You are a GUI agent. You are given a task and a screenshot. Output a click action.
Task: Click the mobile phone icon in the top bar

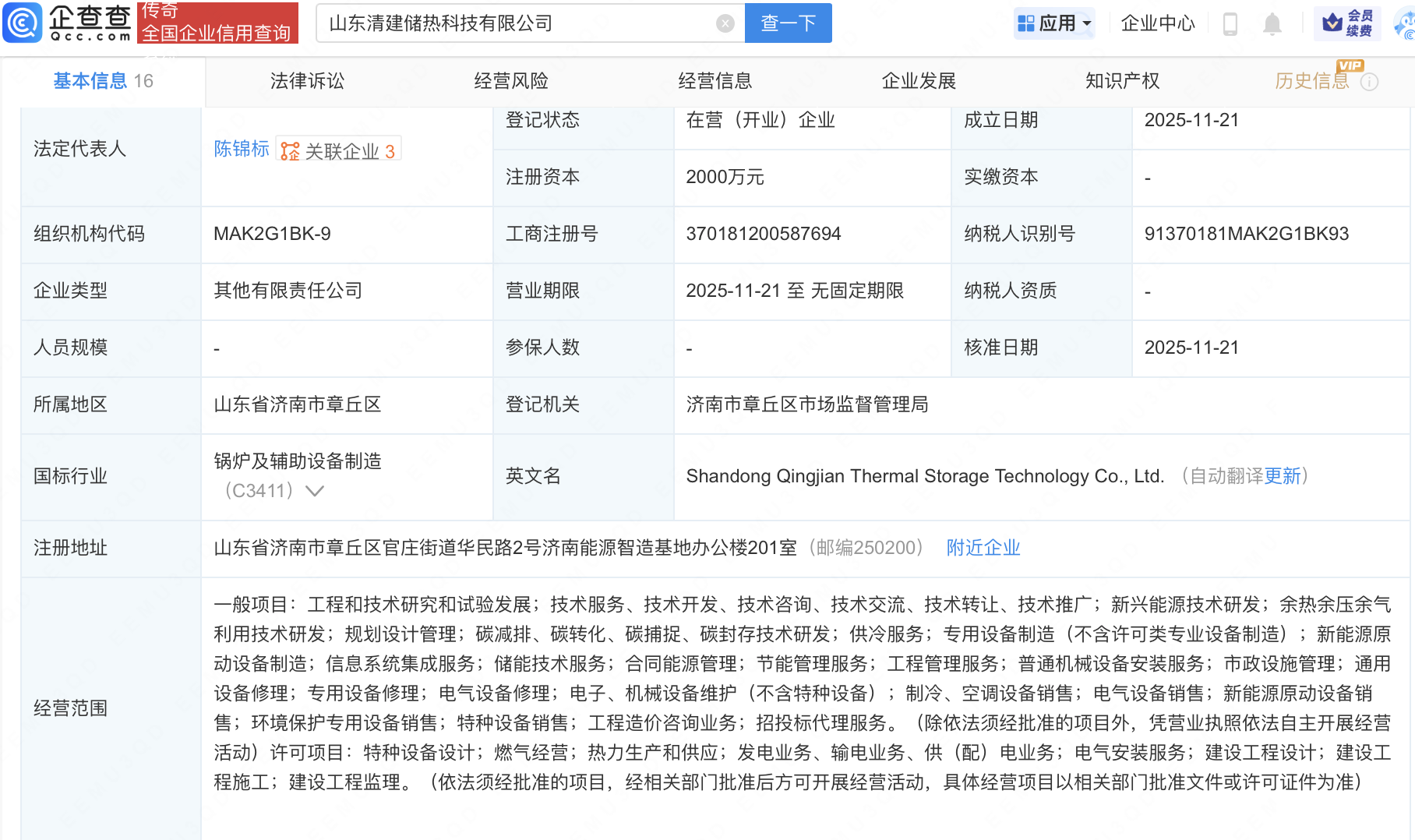(1230, 23)
